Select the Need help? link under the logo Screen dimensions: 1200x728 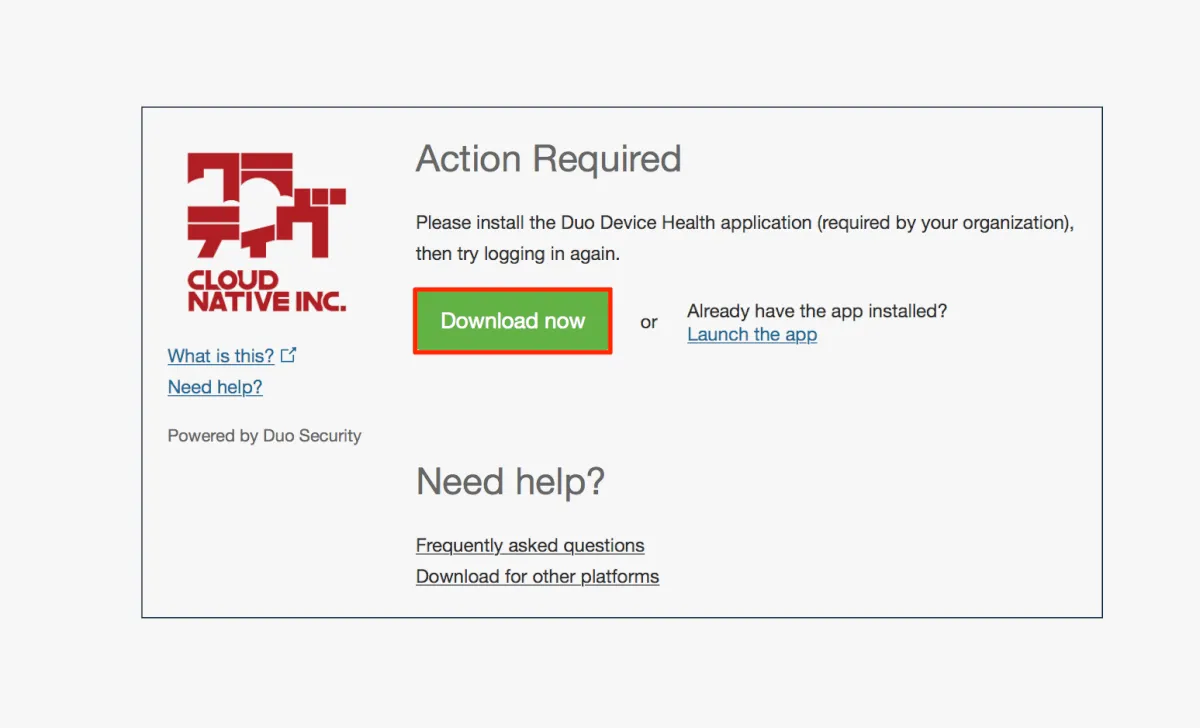(x=215, y=387)
